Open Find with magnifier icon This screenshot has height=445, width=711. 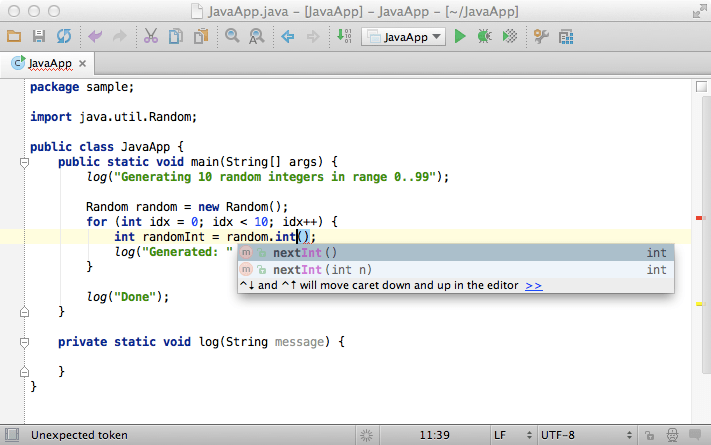coord(232,36)
